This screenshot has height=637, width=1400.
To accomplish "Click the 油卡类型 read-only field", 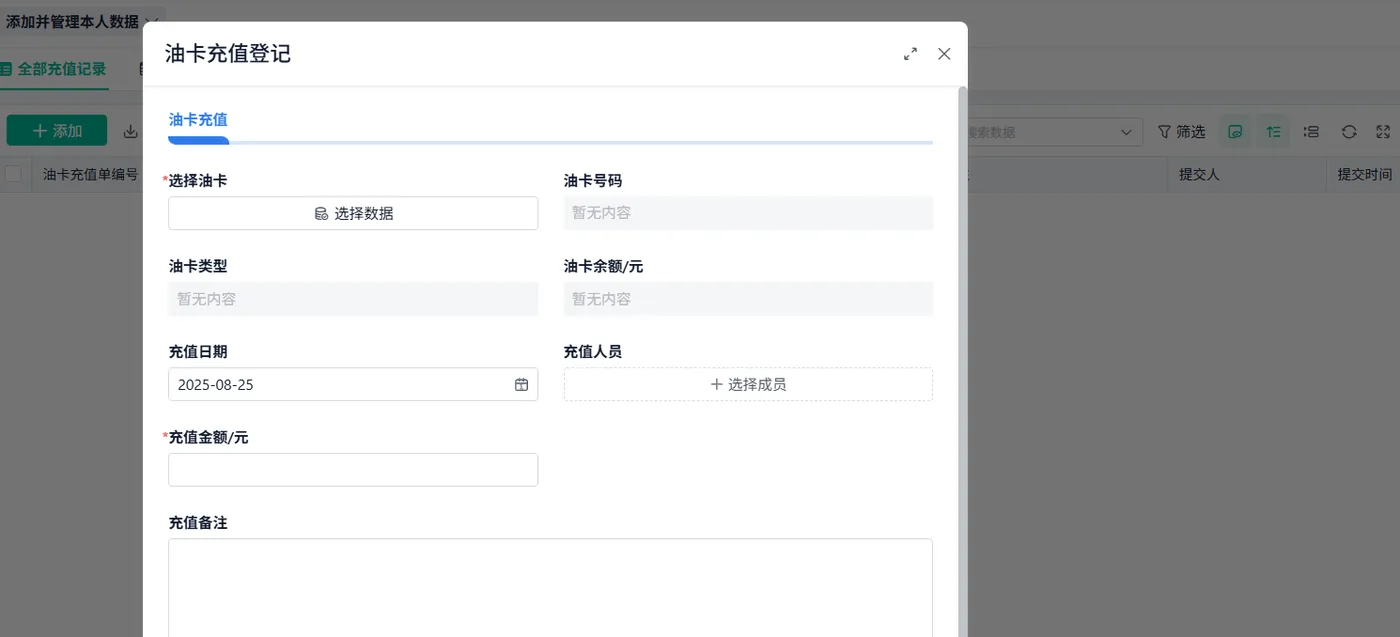I will [353, 299].
